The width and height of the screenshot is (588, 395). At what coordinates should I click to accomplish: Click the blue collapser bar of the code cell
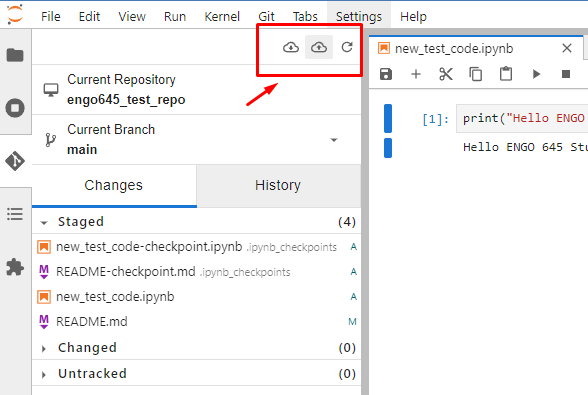(x=388, y=119)
